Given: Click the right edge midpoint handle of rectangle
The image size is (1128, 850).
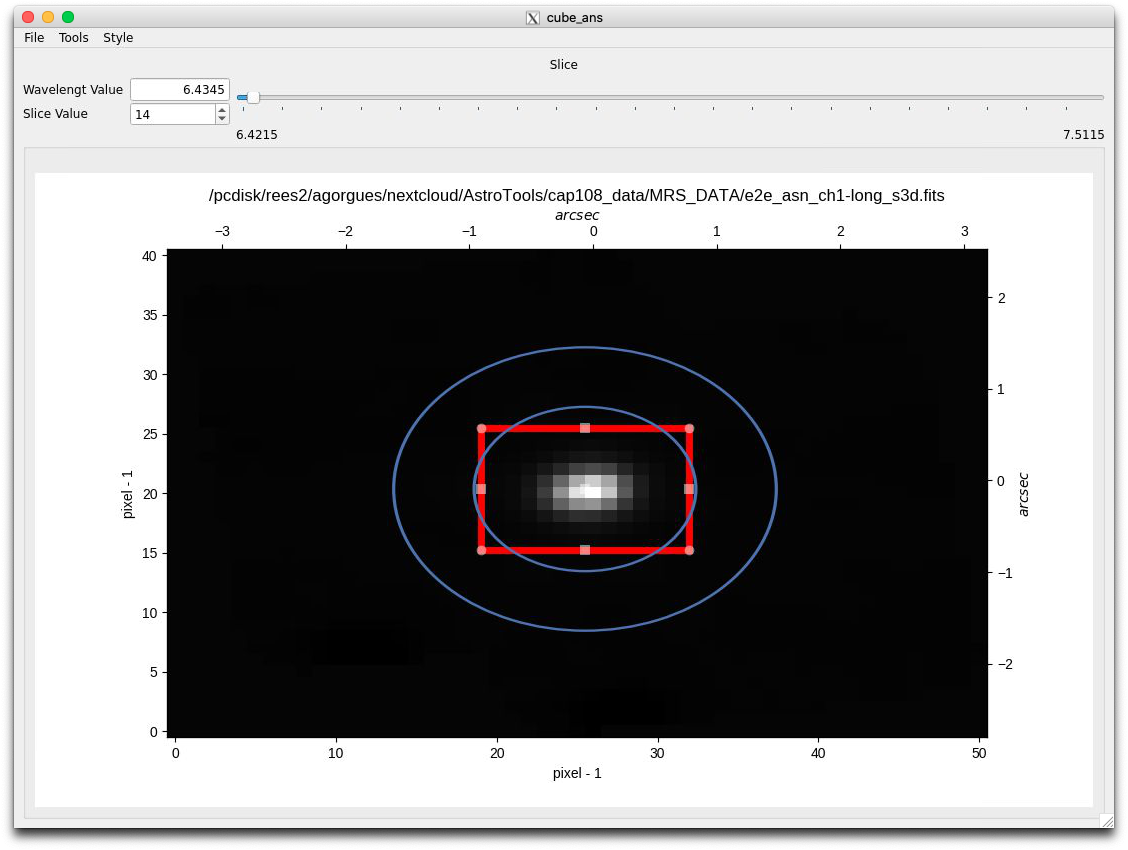Looking at the screenshot, I should click(689, 489).
